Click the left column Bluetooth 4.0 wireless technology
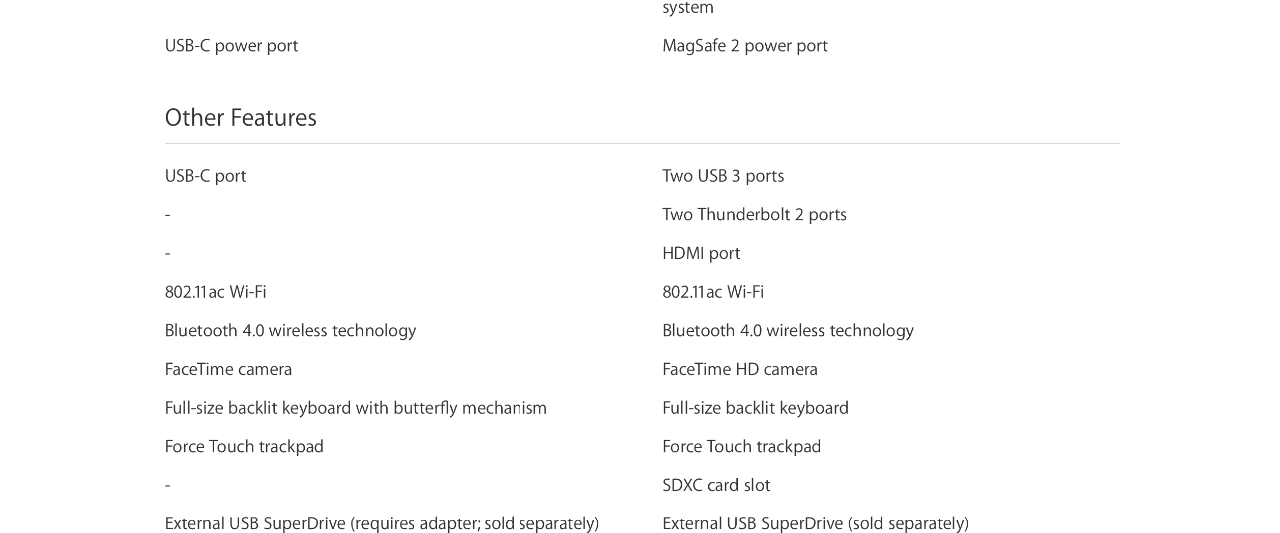This screenshot has width=1280, height=533. pyautogui.click(x=290, y=331)
